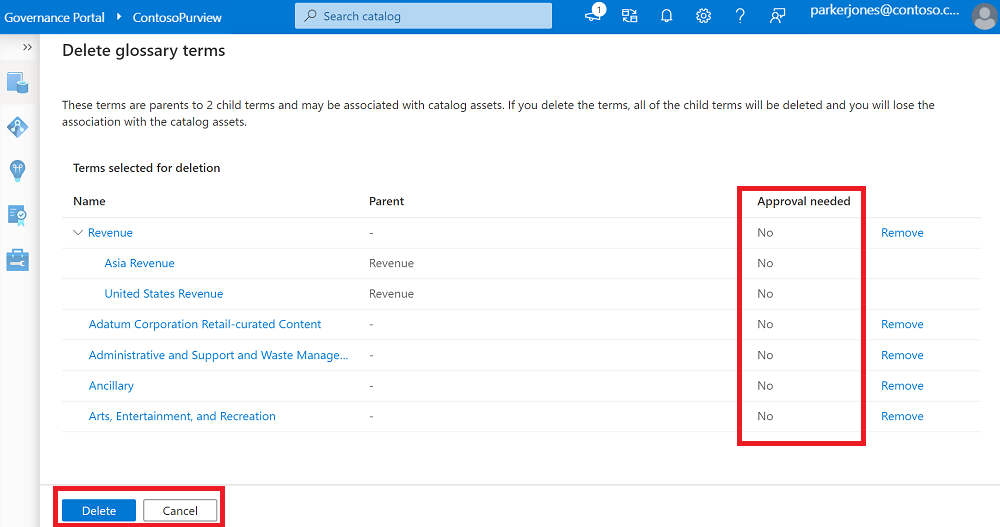Open the switch directory icon
The height and width of the screenshot is (527, 1000).
tap(630, 16)
